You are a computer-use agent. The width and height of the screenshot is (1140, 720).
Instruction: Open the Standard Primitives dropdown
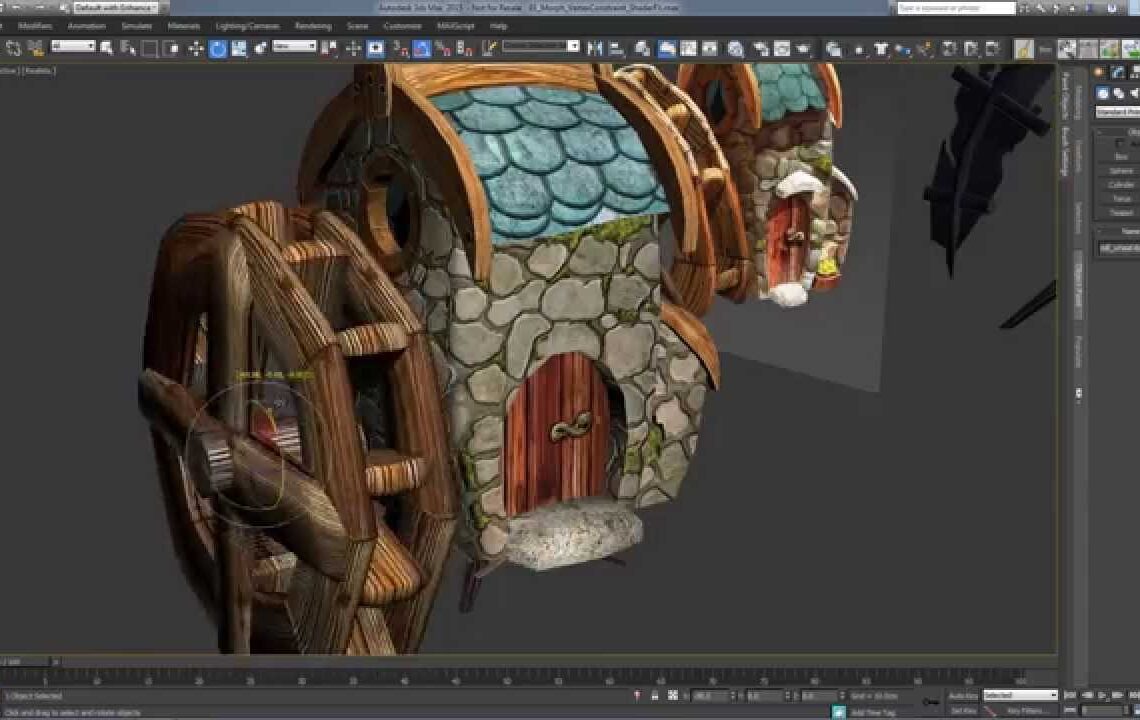tap(1118, 110)
